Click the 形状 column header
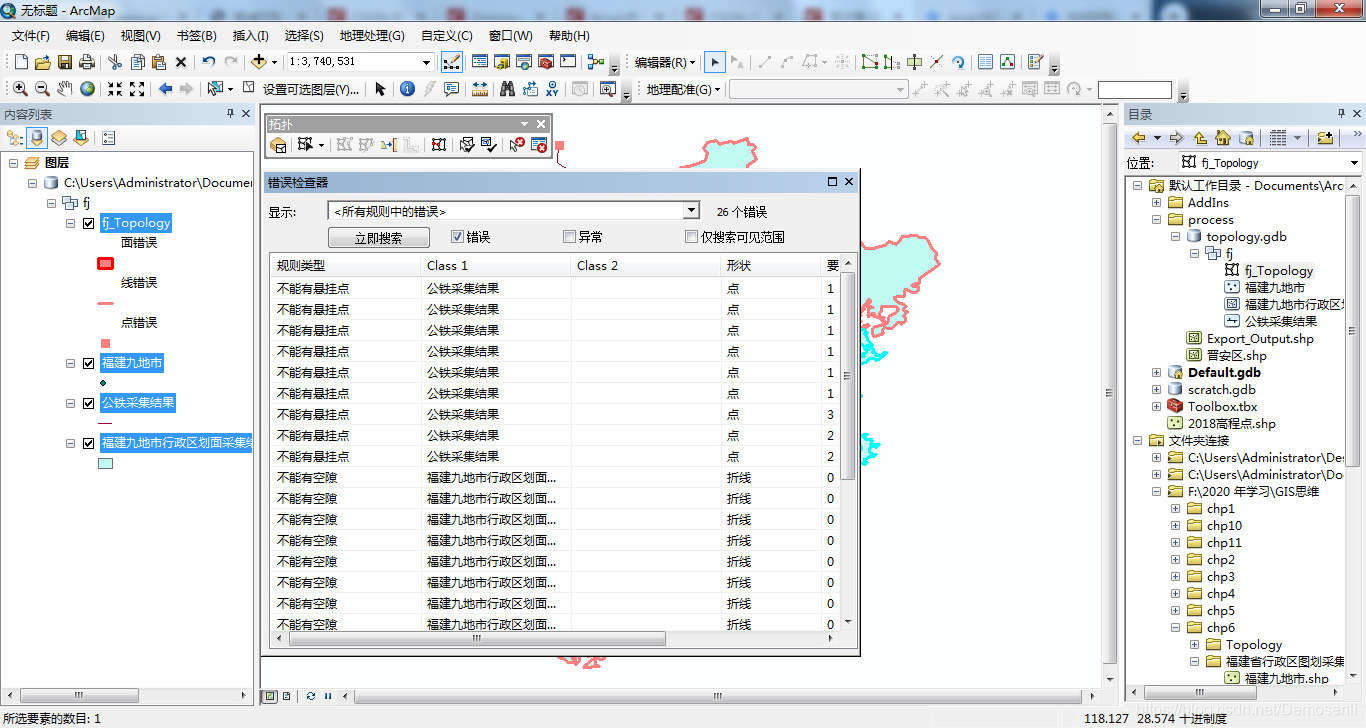Viewport: 1366px width, 728px height. pos(770,266)
